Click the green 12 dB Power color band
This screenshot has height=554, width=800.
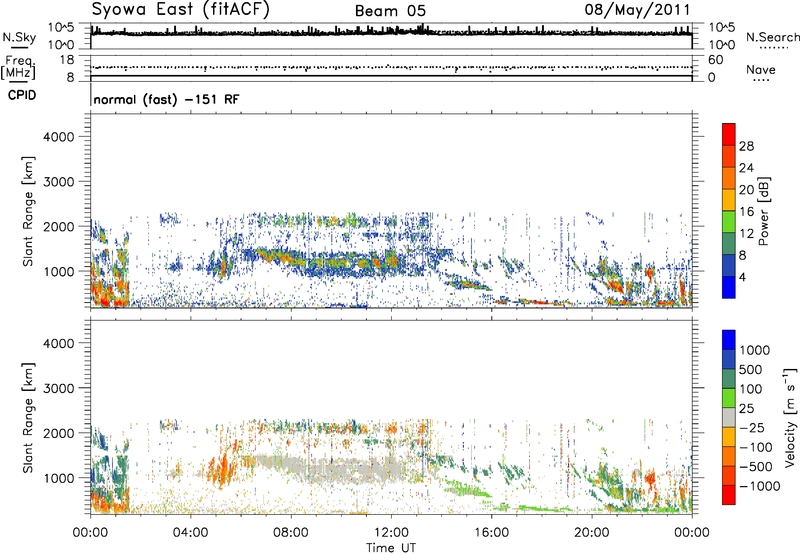729,222
